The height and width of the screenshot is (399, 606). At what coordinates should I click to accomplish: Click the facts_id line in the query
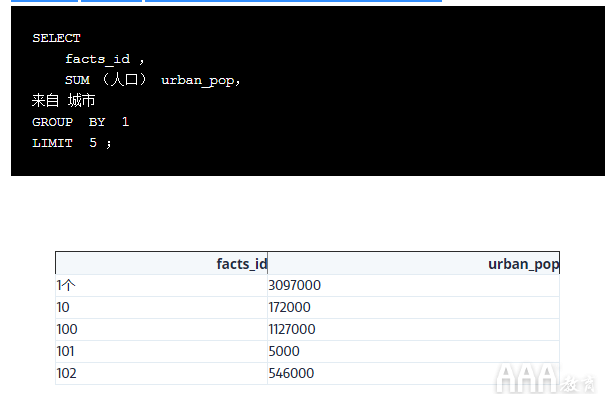tap(104, 59)
